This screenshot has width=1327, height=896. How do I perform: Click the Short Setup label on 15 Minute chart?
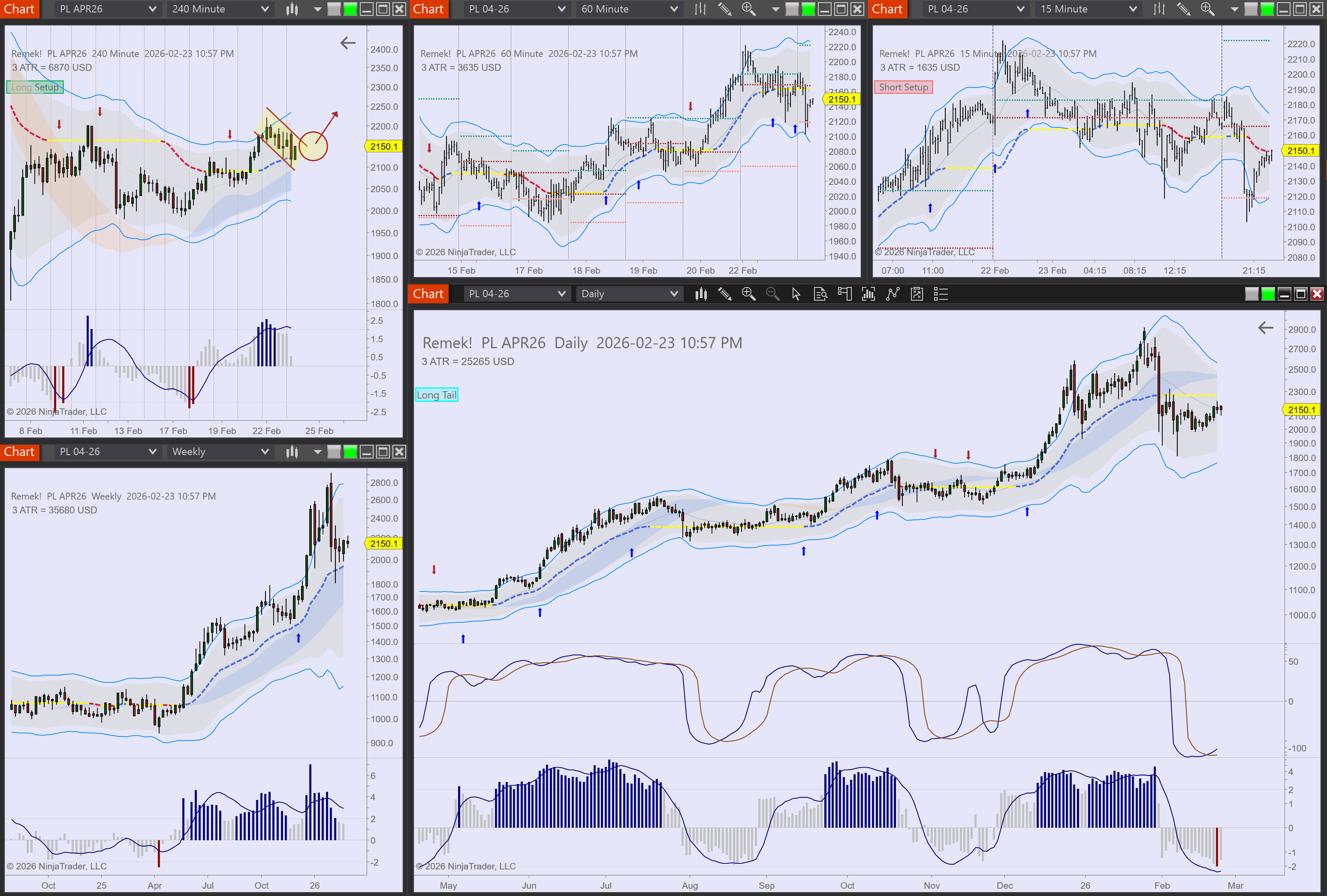(903, 88)
